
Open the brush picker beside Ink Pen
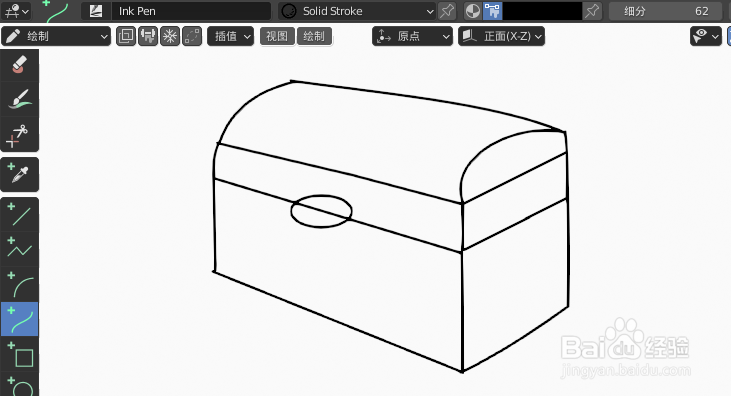coord(96,11)
